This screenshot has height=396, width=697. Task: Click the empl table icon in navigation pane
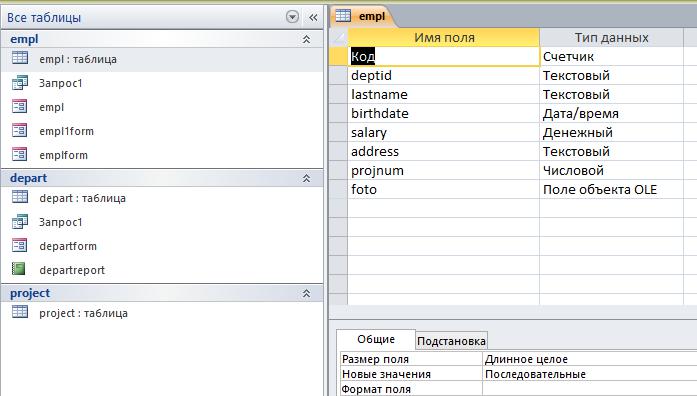[20, 57]
